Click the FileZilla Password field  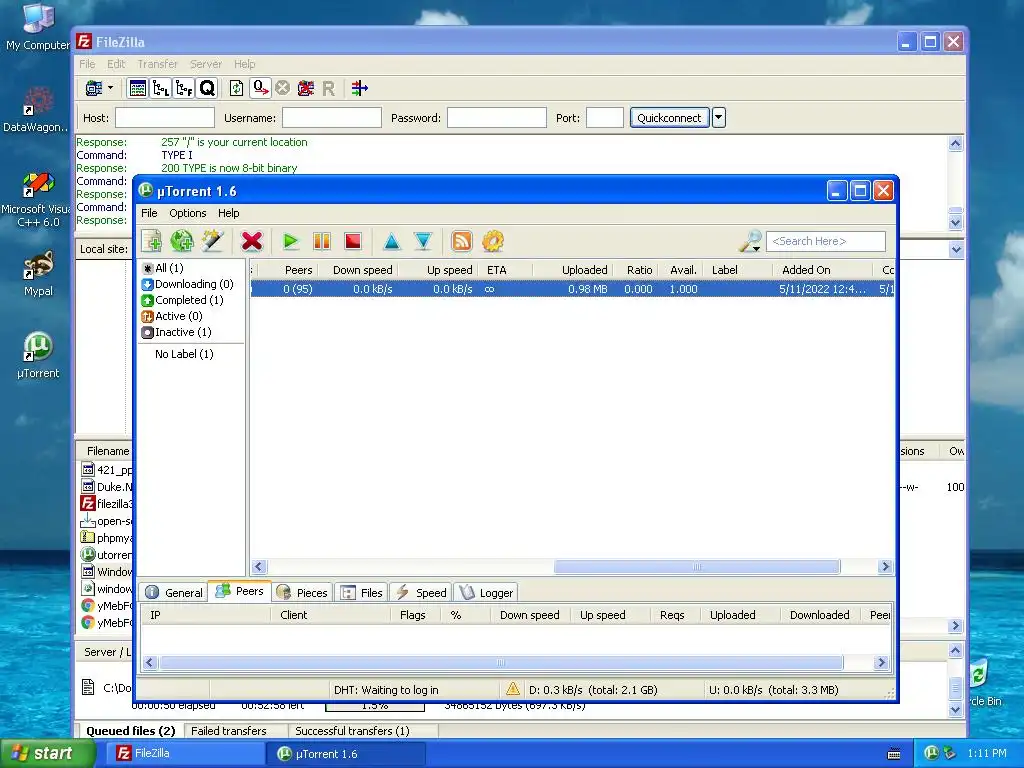click(496, 118)
